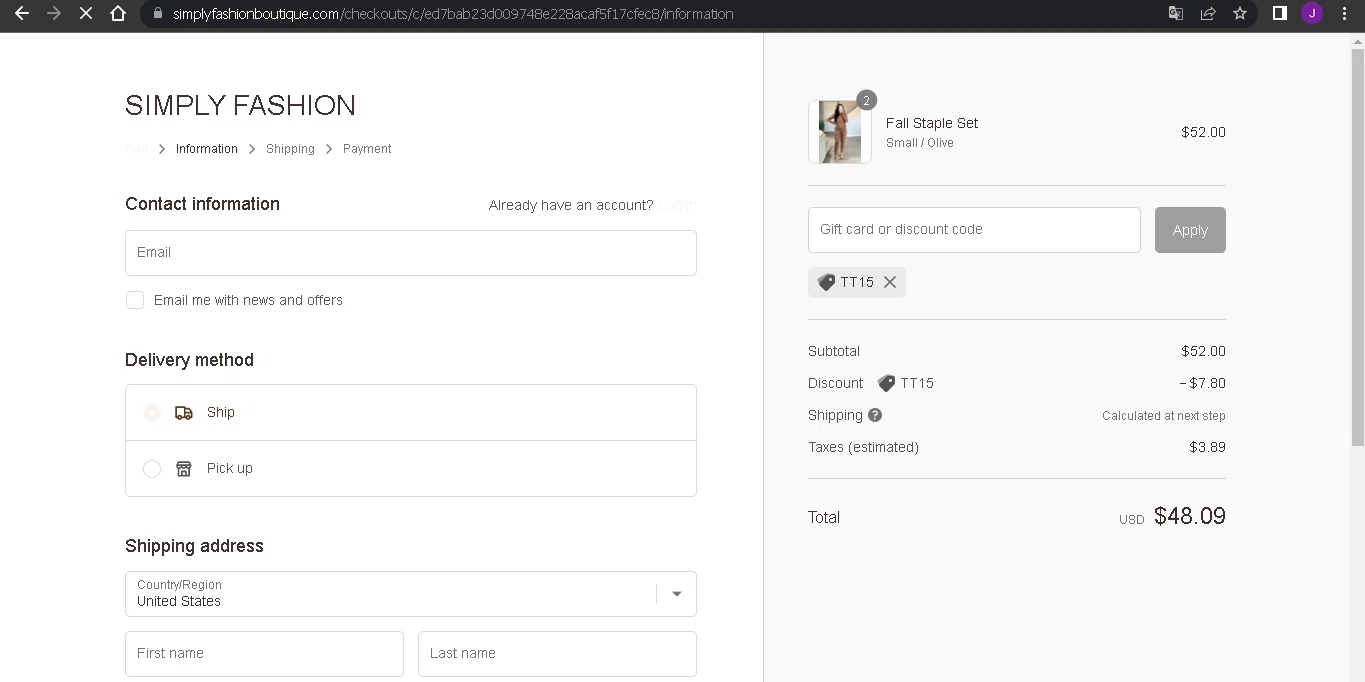Return to Cart breadcrumb step
Viewport: 1365px width, 682px height.
coord(137,149)
